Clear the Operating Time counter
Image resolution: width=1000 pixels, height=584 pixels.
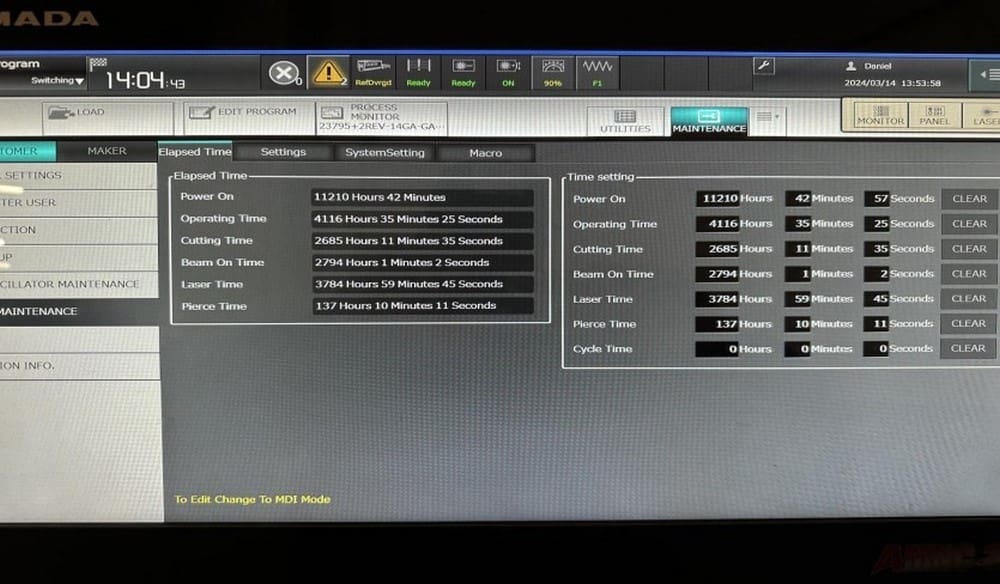tap(969, 224)
